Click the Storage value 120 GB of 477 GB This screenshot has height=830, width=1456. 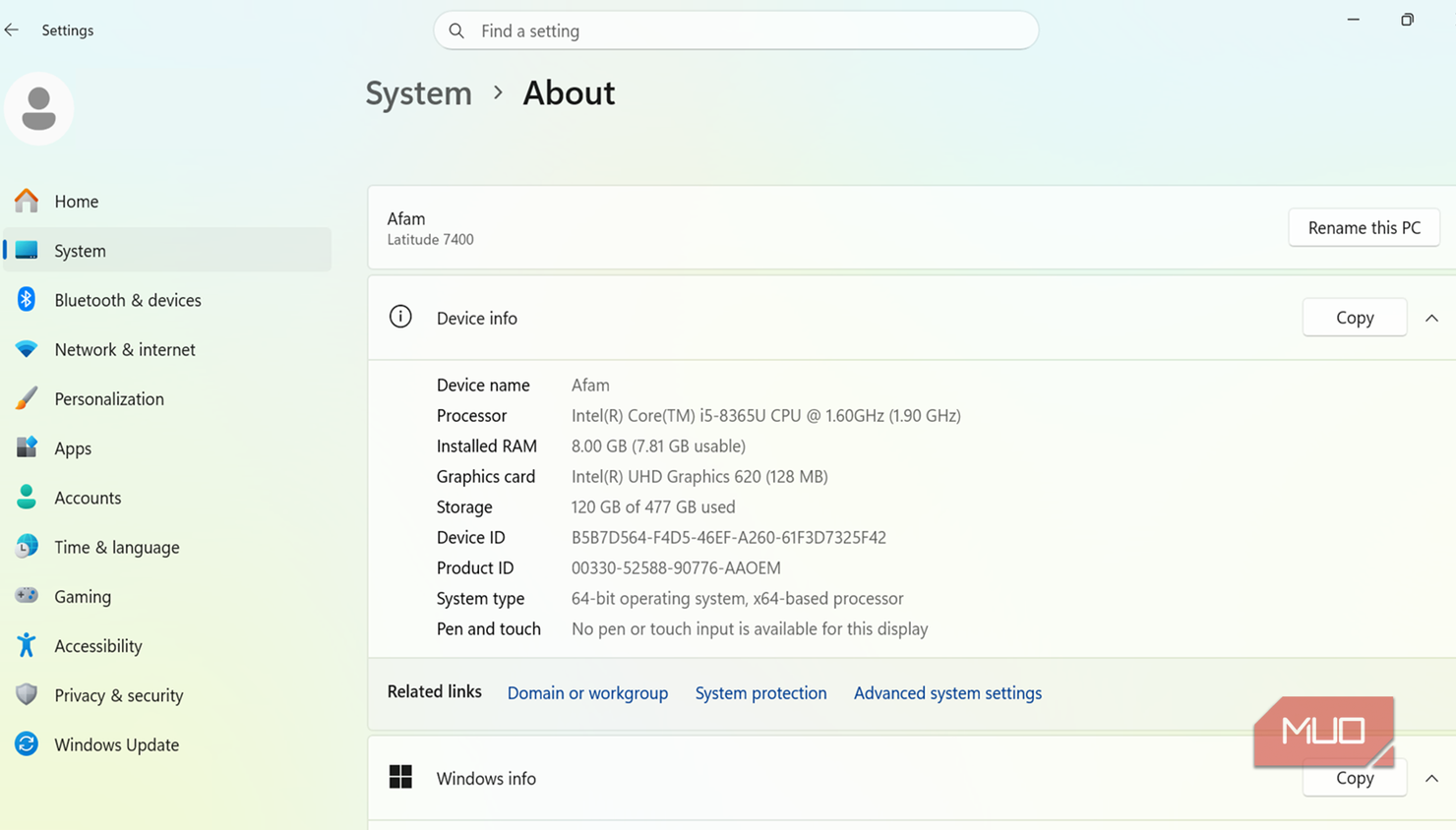coord(653,506)
